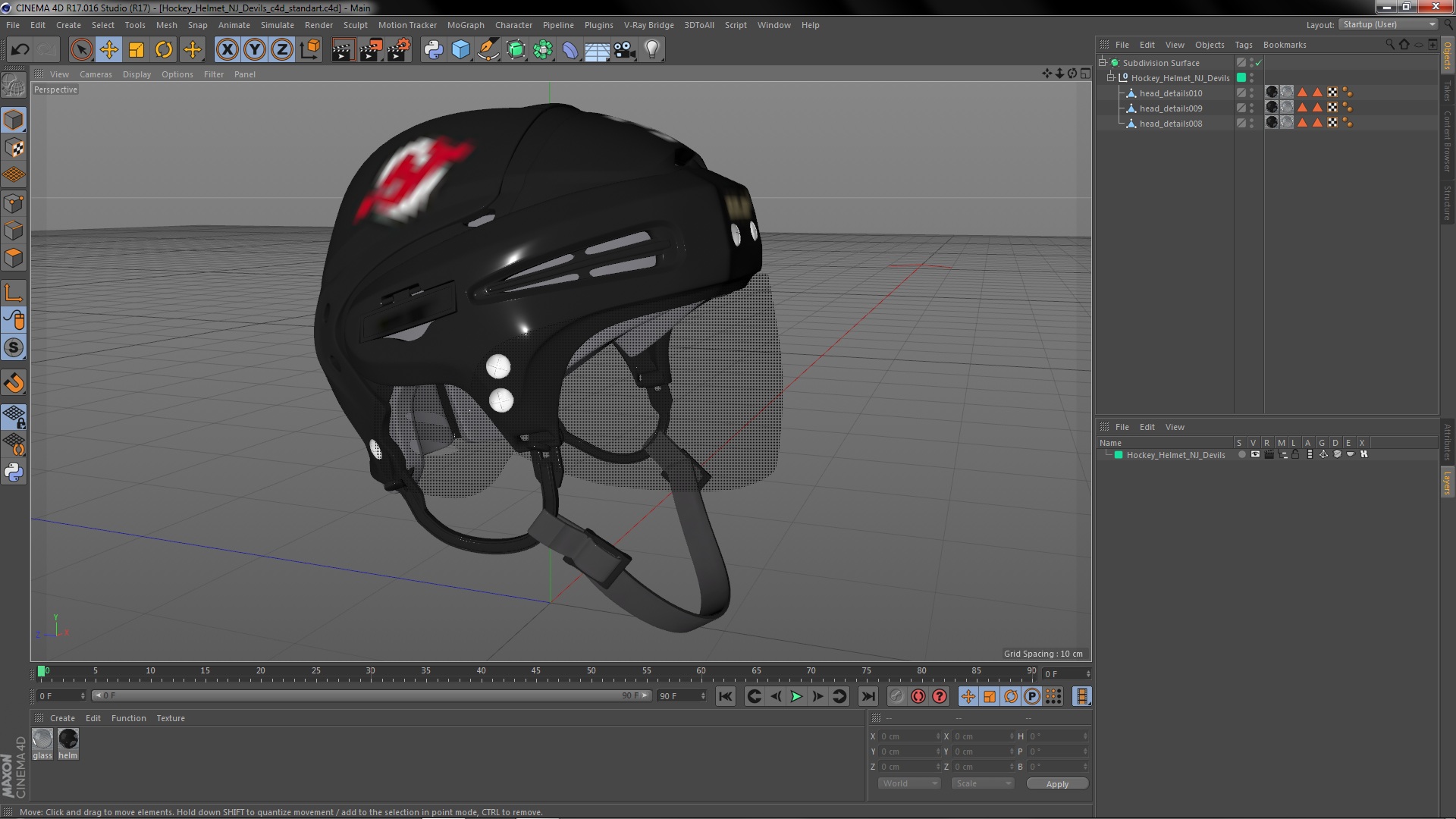Open the Scale mode dropdown
Screen dimensions: 1456x819
point(983,783)
